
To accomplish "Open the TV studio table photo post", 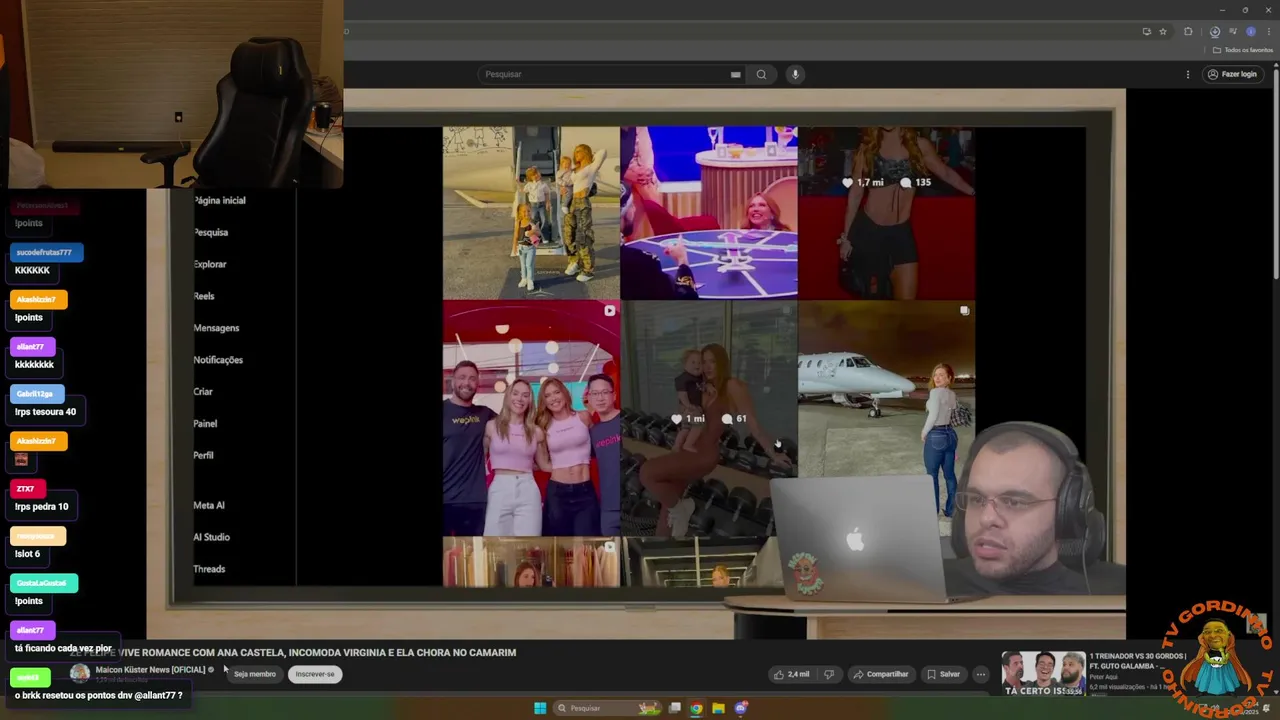I will pyautogui.click(x=709, y=212).
